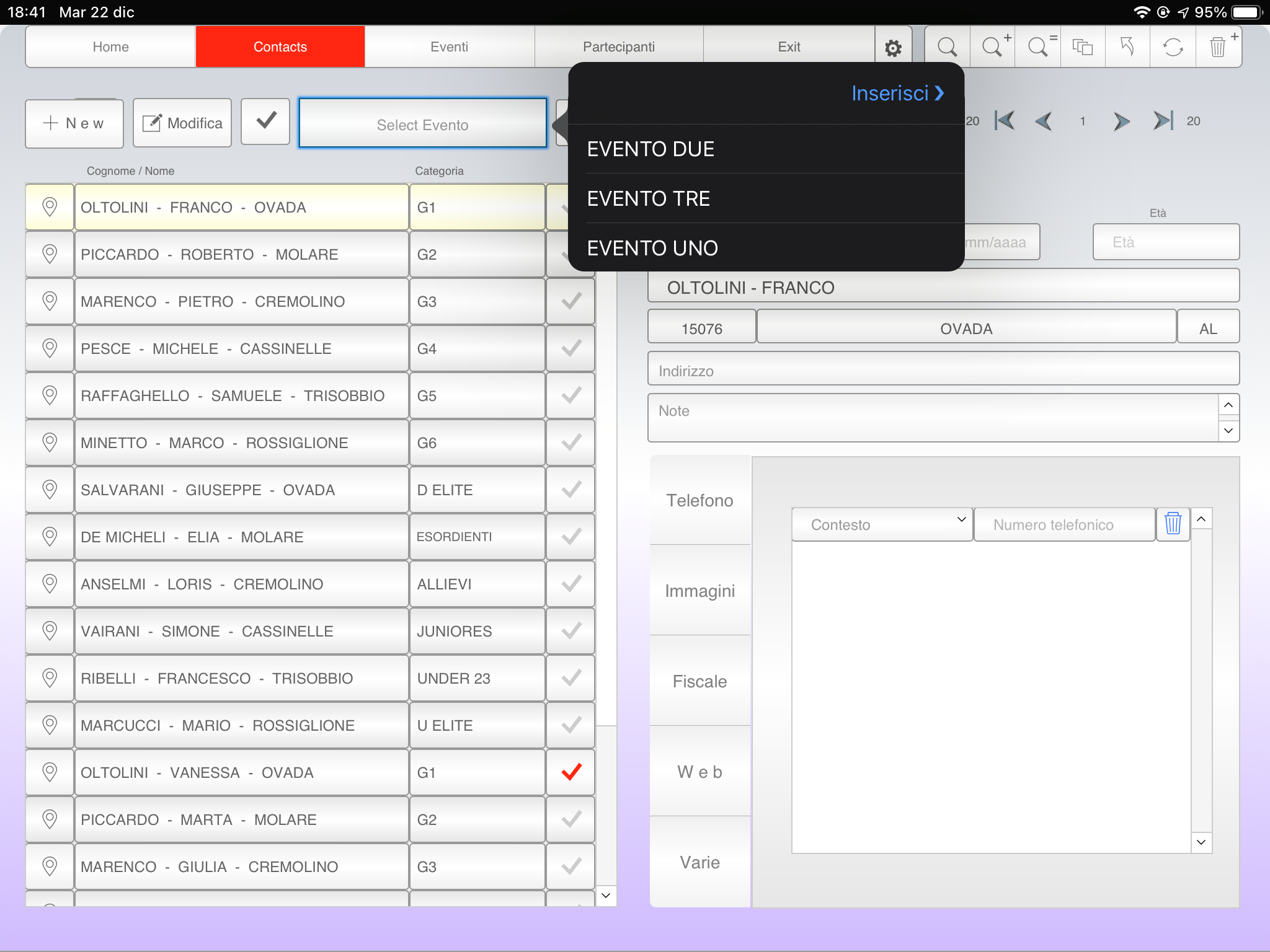Click the magnifying glass search icon
1270x952 pixels.
coord(947,47)
